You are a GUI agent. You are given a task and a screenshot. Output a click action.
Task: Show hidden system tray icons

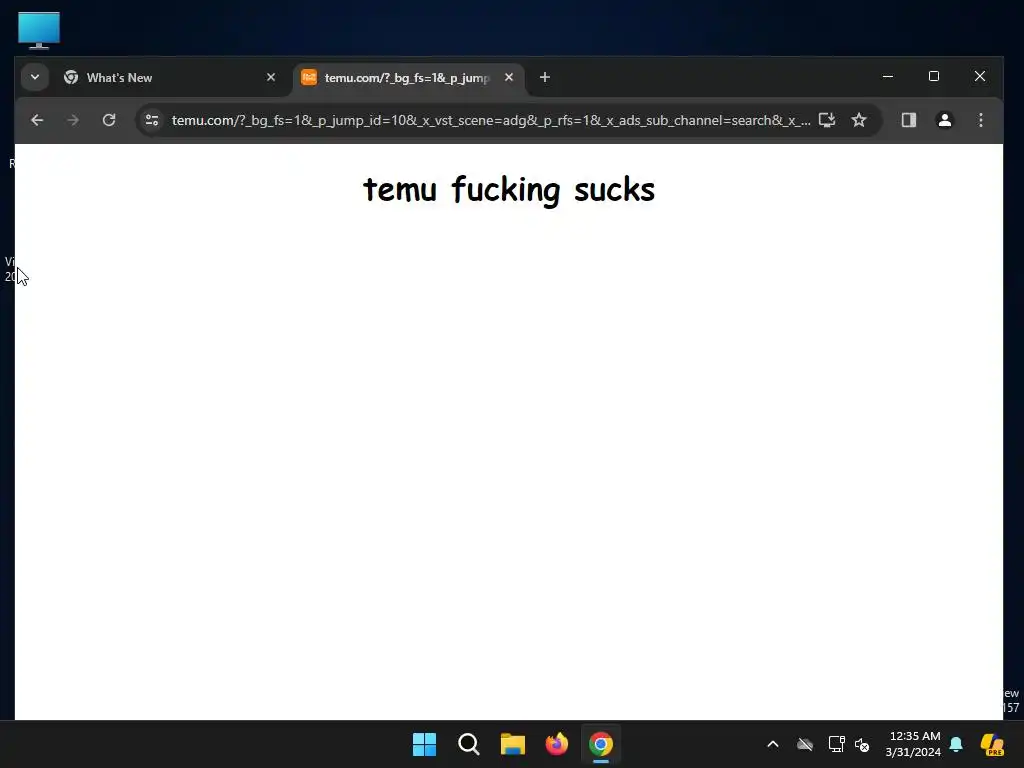click(x=773, y=744)
